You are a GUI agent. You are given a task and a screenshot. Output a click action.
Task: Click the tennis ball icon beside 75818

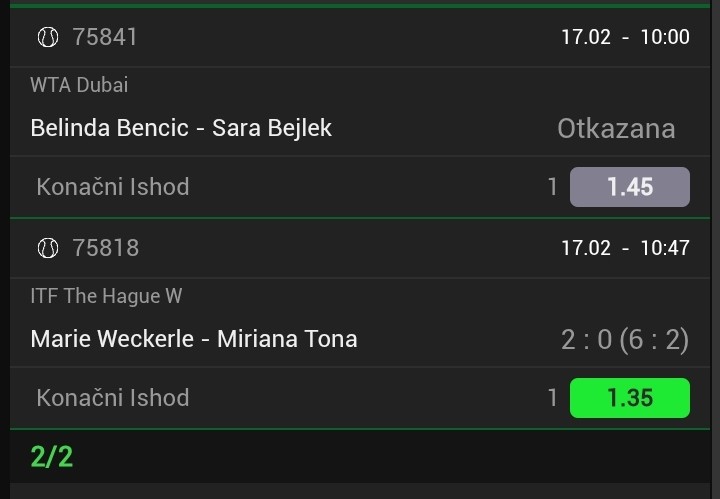pyautogui.click(x=47, y=248)
